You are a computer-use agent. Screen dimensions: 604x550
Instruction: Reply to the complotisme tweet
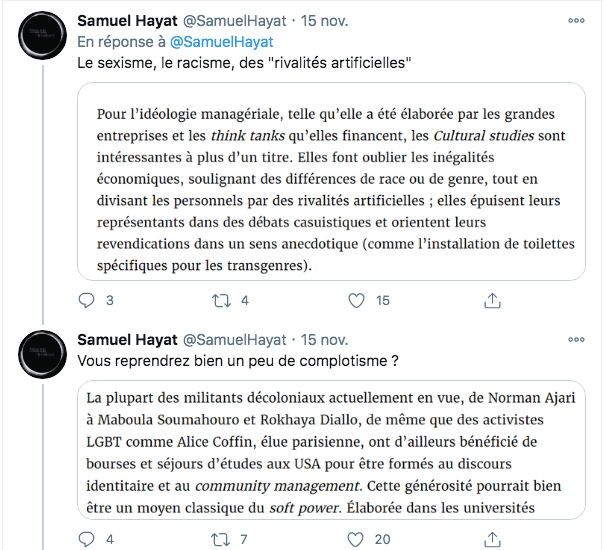pos(87,540)
